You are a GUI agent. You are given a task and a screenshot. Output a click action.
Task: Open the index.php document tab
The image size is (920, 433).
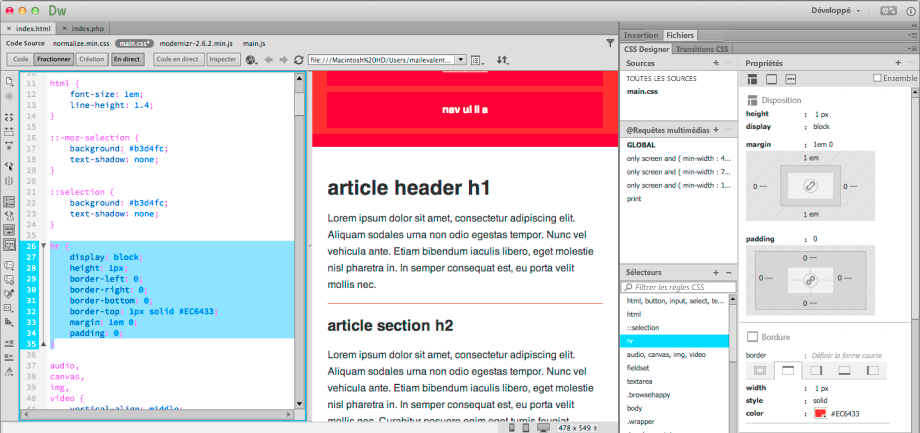(x=83, y=28)
